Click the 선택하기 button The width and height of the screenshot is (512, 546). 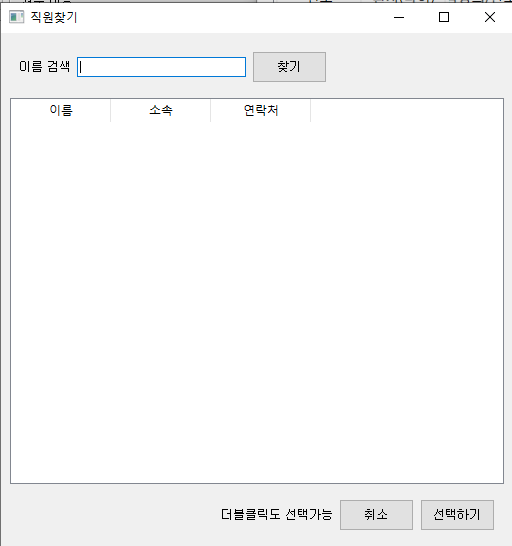click(x=457, y=515)
